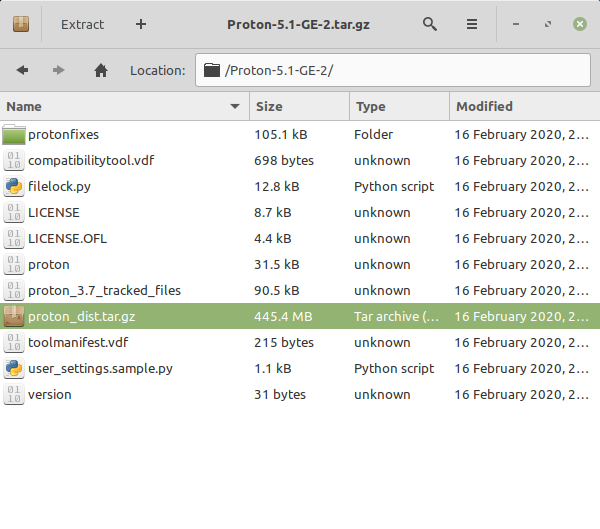Viewport: 600px width, 529px height.
Task: Go to the home location
Action: coord(101,70)
